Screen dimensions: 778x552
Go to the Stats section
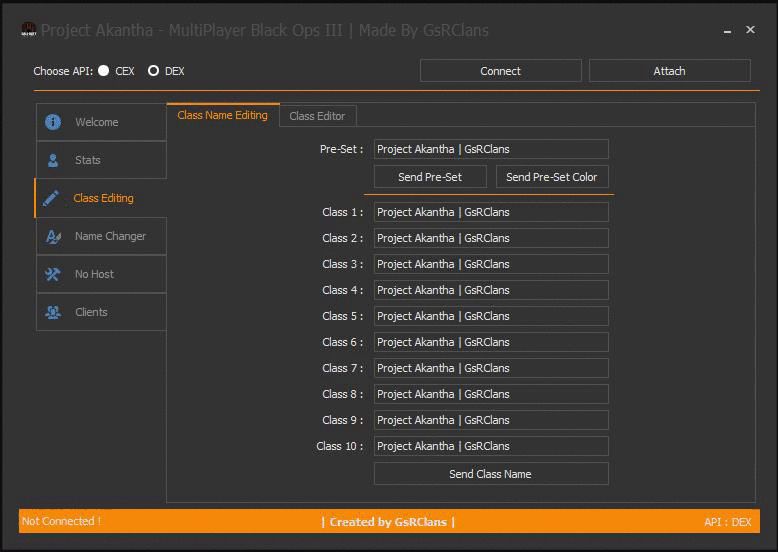101,160
